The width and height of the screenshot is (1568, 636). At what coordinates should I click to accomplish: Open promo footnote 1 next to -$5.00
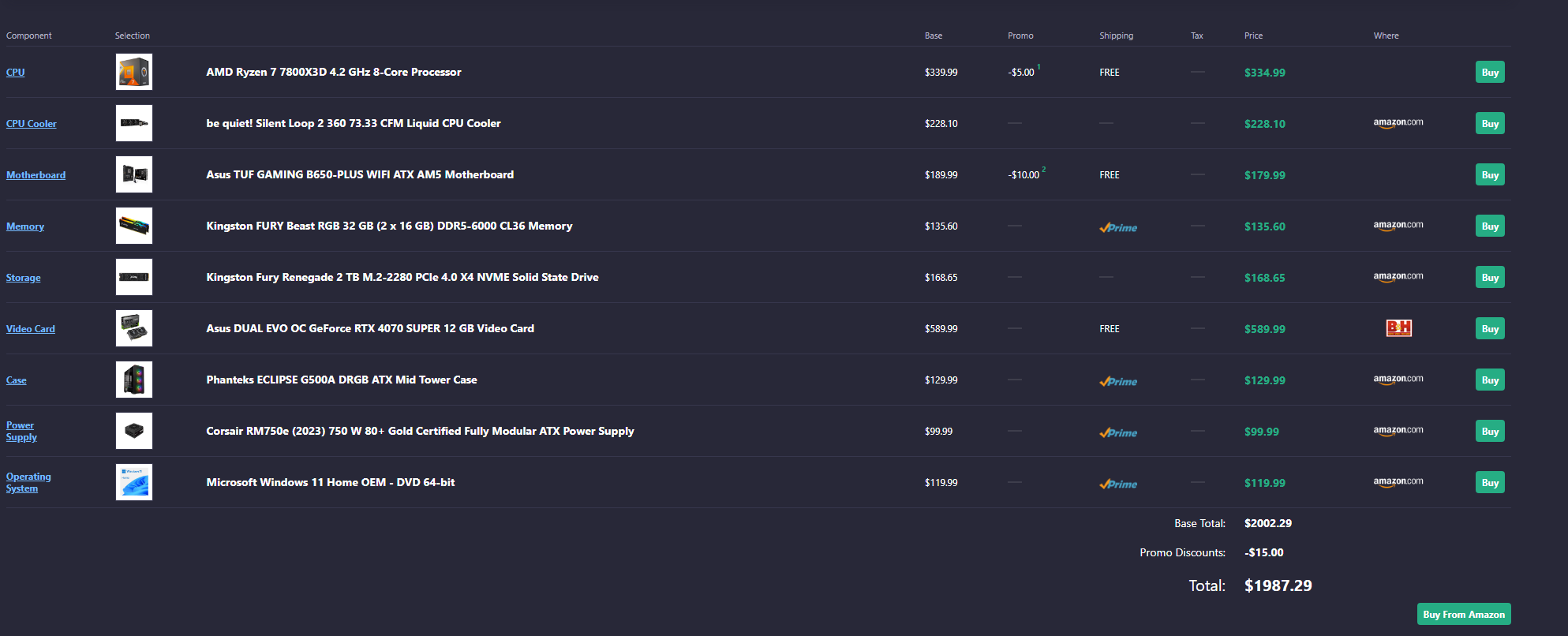pos(1038,66)
